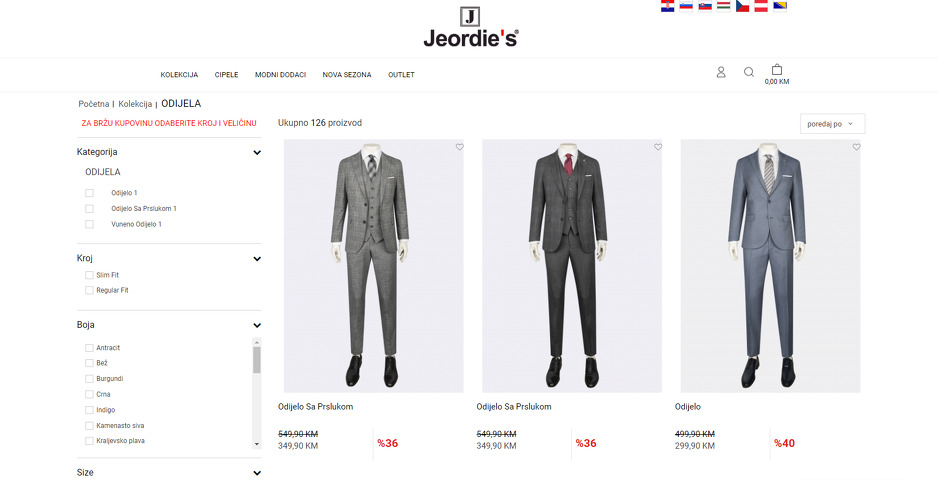
Task: Open the search magnifier icon
Action: [x=748, y=72]
